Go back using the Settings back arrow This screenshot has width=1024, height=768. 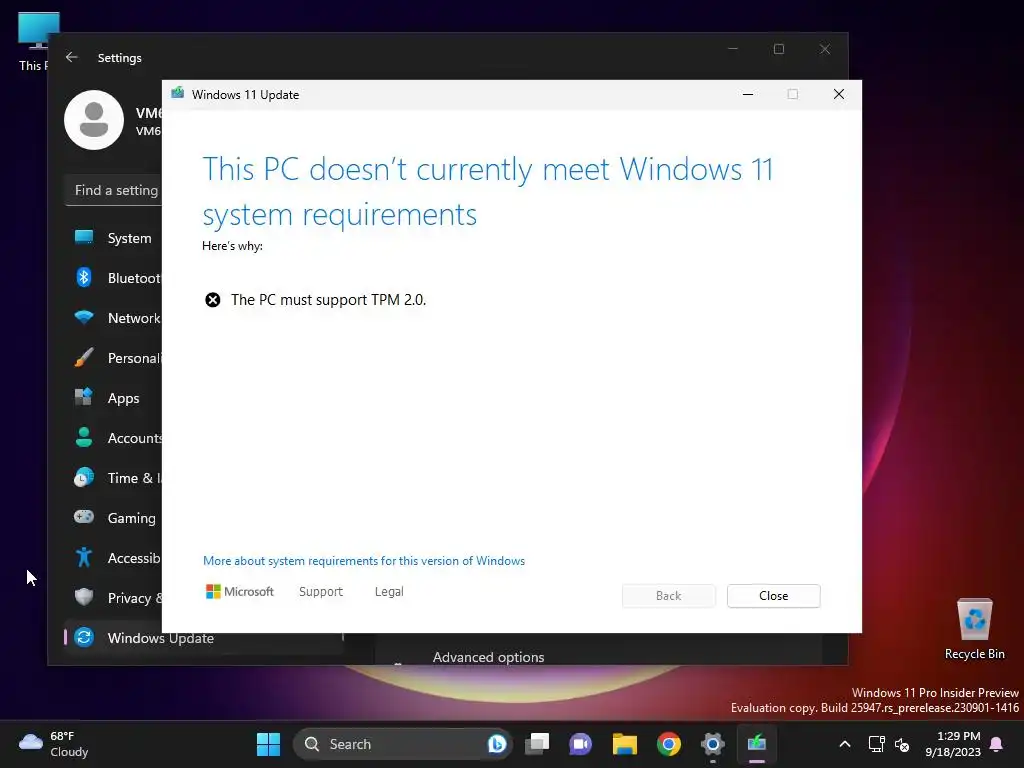tap(72, 57)
